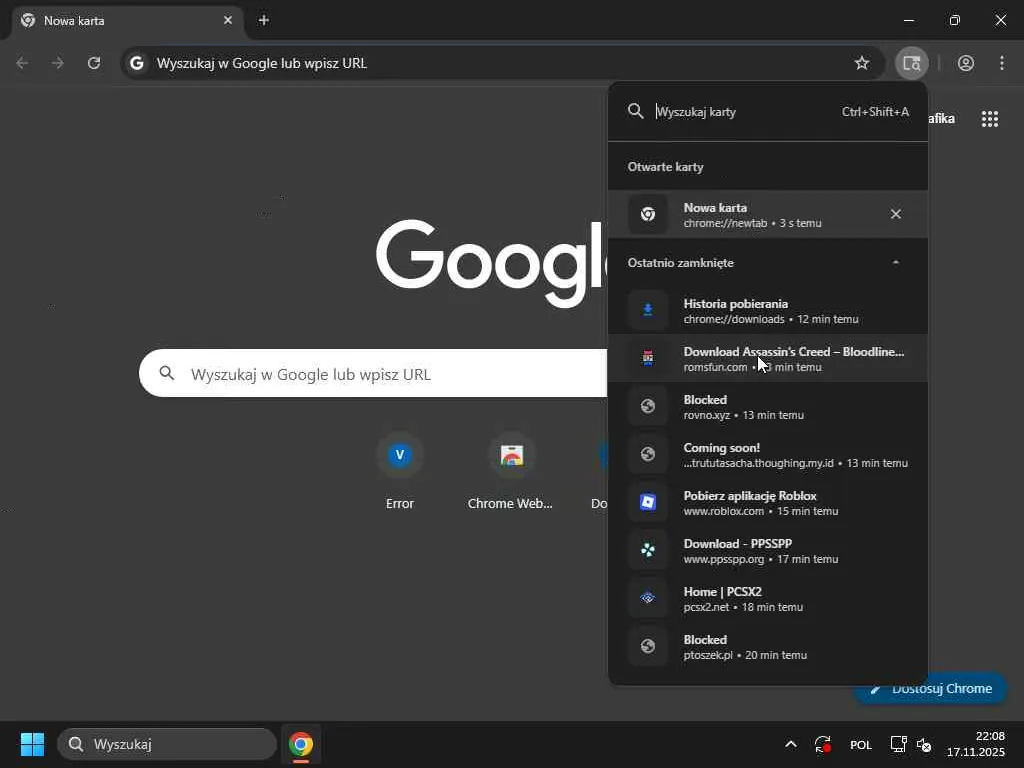Select the Nowa karta open tab entry
The width and height of the screenshot is (1024, 768).
pyautogui.click(x=768, y=214)
